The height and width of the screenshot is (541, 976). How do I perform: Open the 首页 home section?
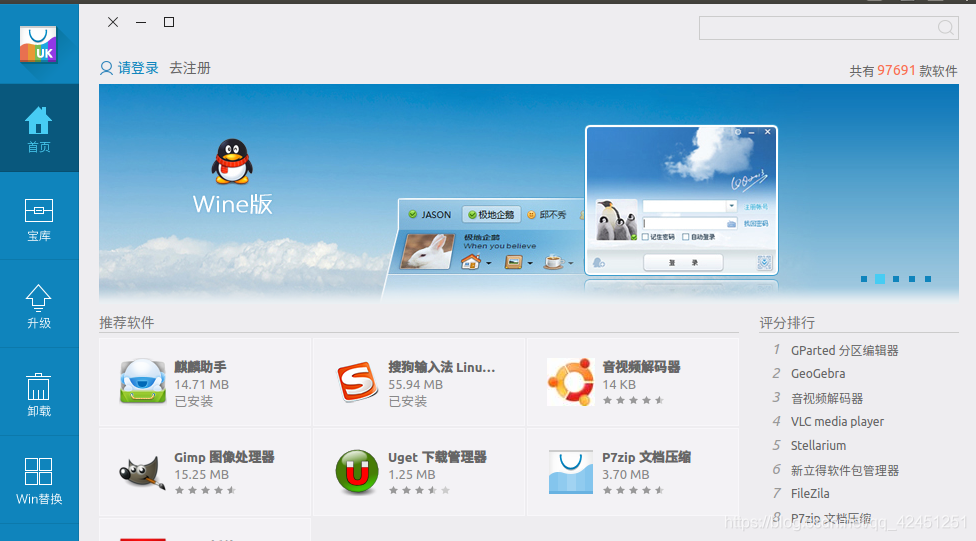click(x=39, y=129)
